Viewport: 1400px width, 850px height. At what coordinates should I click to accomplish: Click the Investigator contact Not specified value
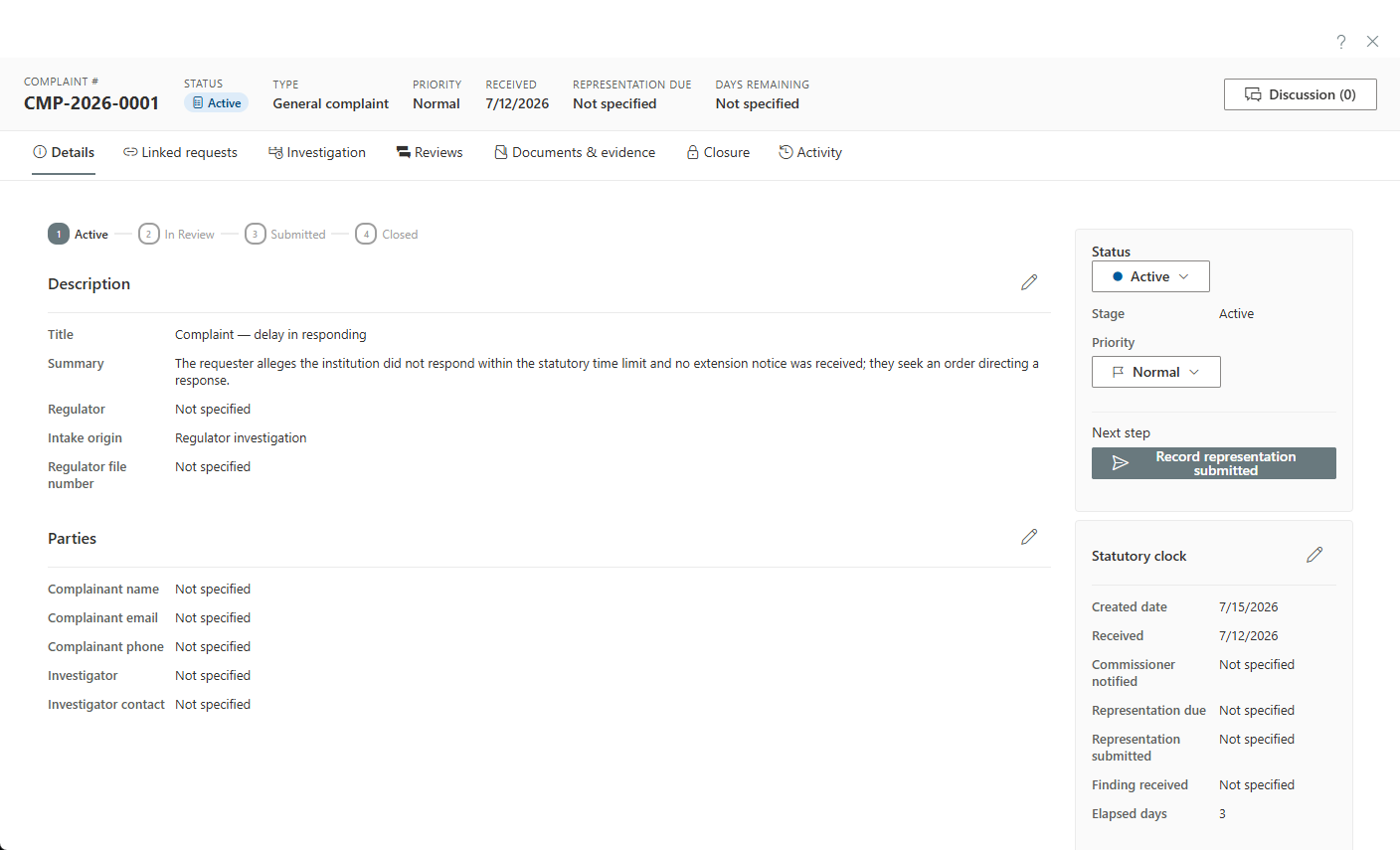pyautogui.click(x=213, y=705)
